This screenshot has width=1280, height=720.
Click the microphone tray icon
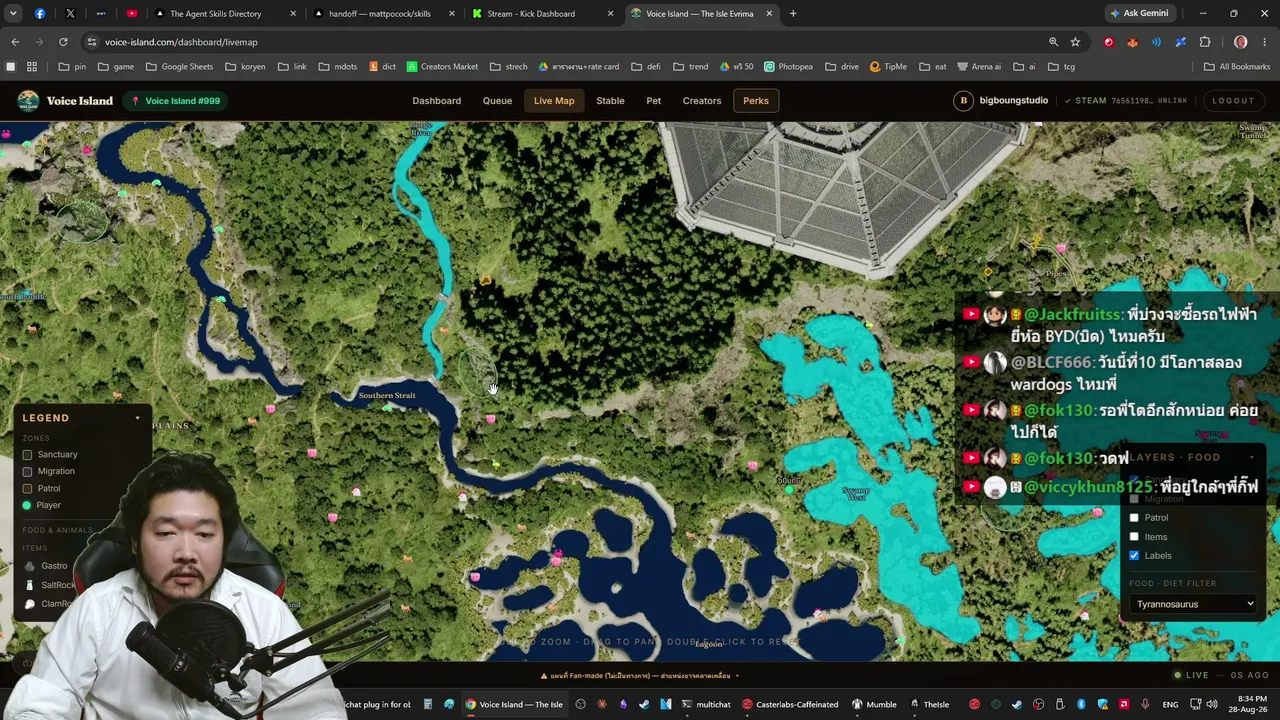[x=1145, y=704]
